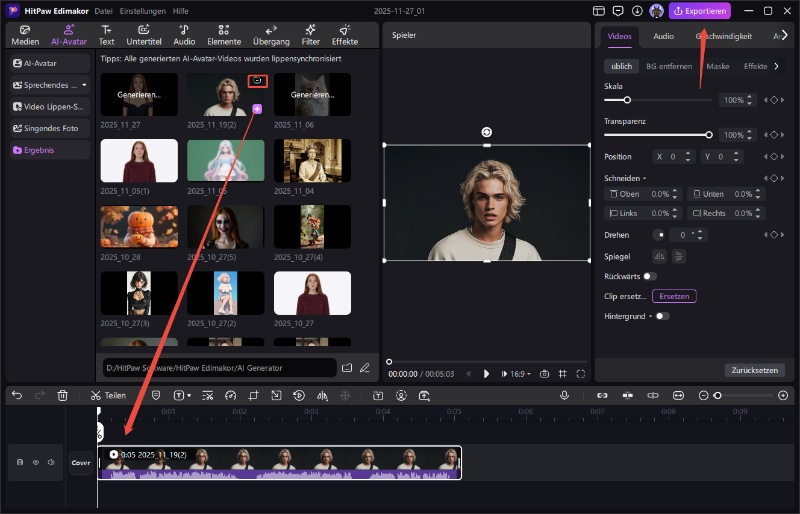Enable the Rückwärts toggle
Viewport: 800px width, 514px height.
tap(650, 276)
